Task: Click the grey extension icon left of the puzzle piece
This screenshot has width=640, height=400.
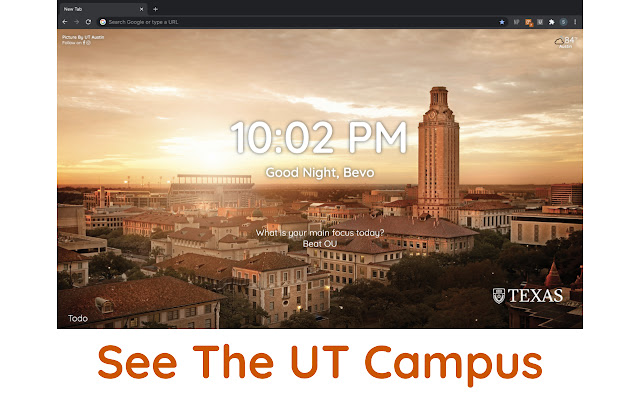Action: [540, 22]
